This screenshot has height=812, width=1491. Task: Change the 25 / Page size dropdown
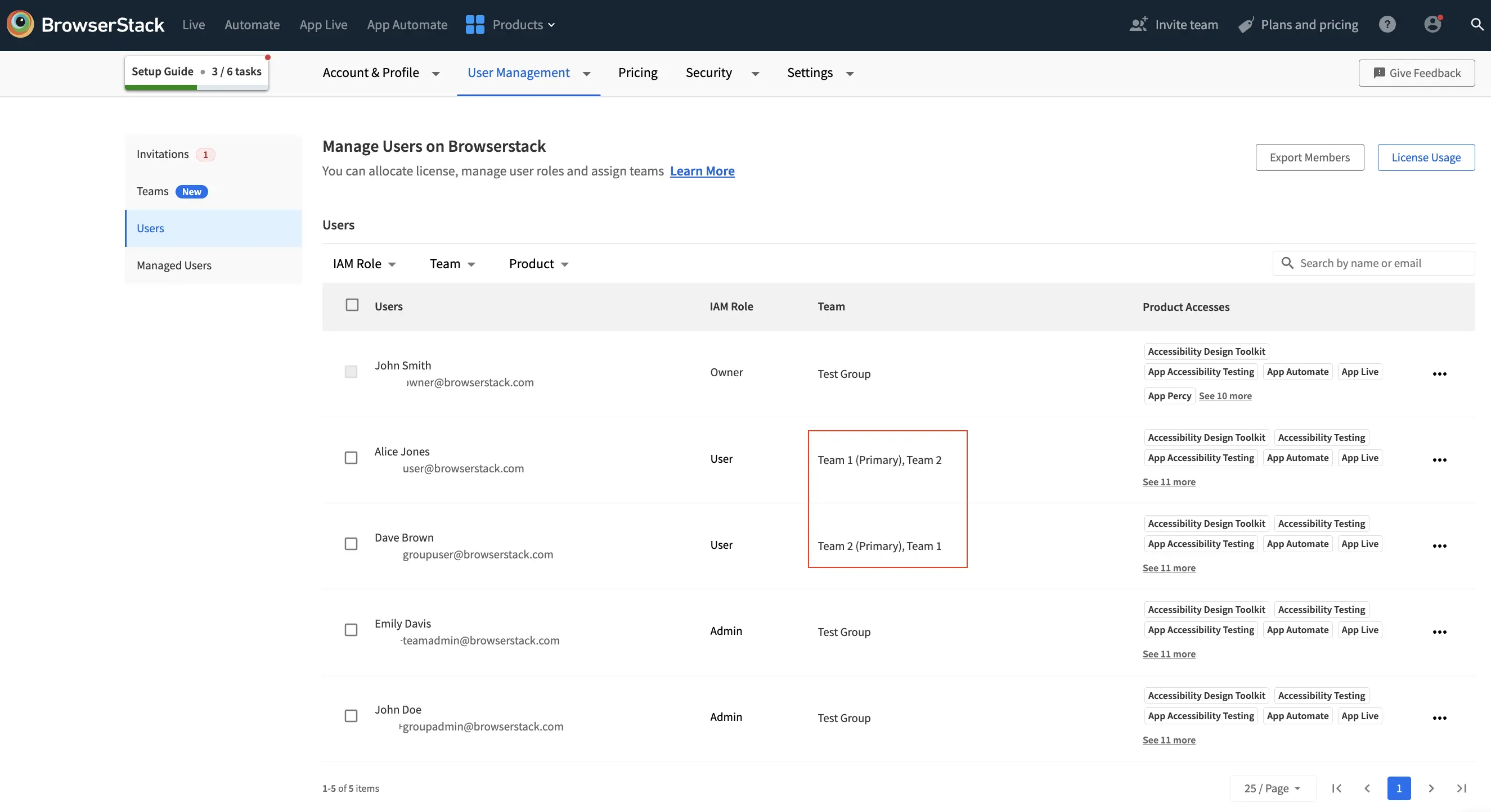(1272, 788)
